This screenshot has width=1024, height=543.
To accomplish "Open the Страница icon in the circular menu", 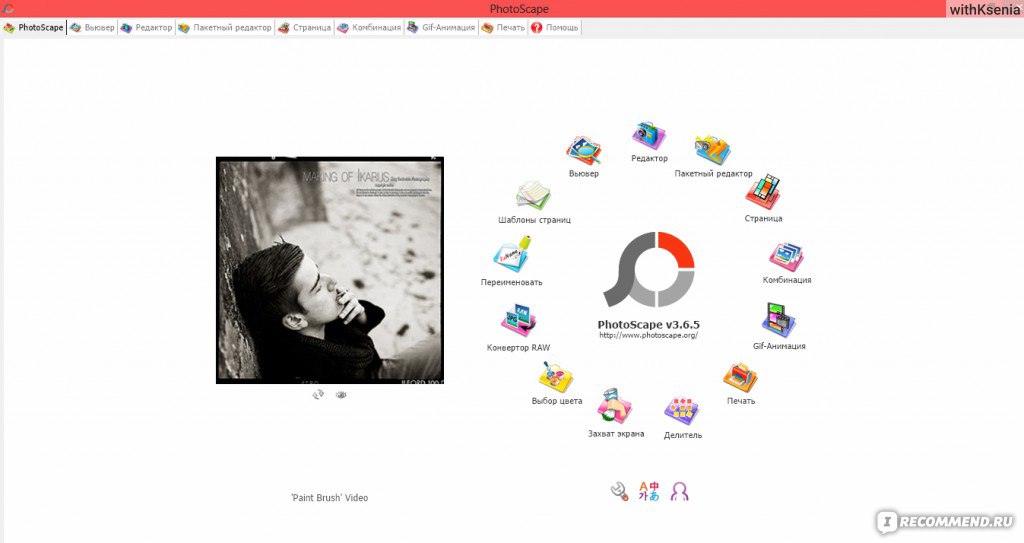I will (763, 192).
